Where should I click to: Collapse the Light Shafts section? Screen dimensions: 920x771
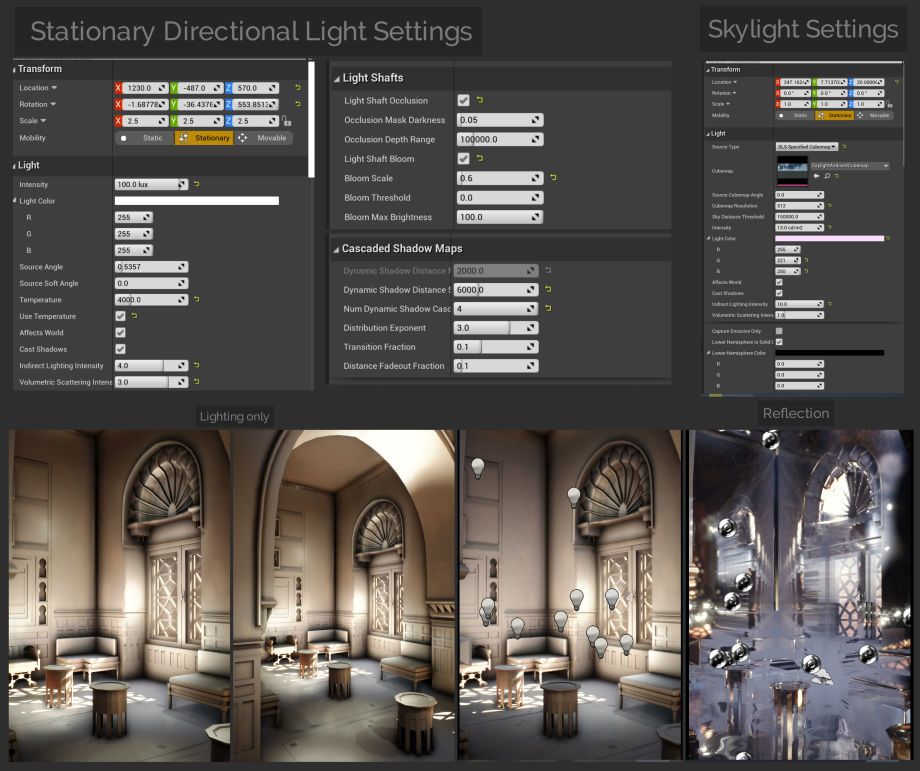(x=337, y=79)
